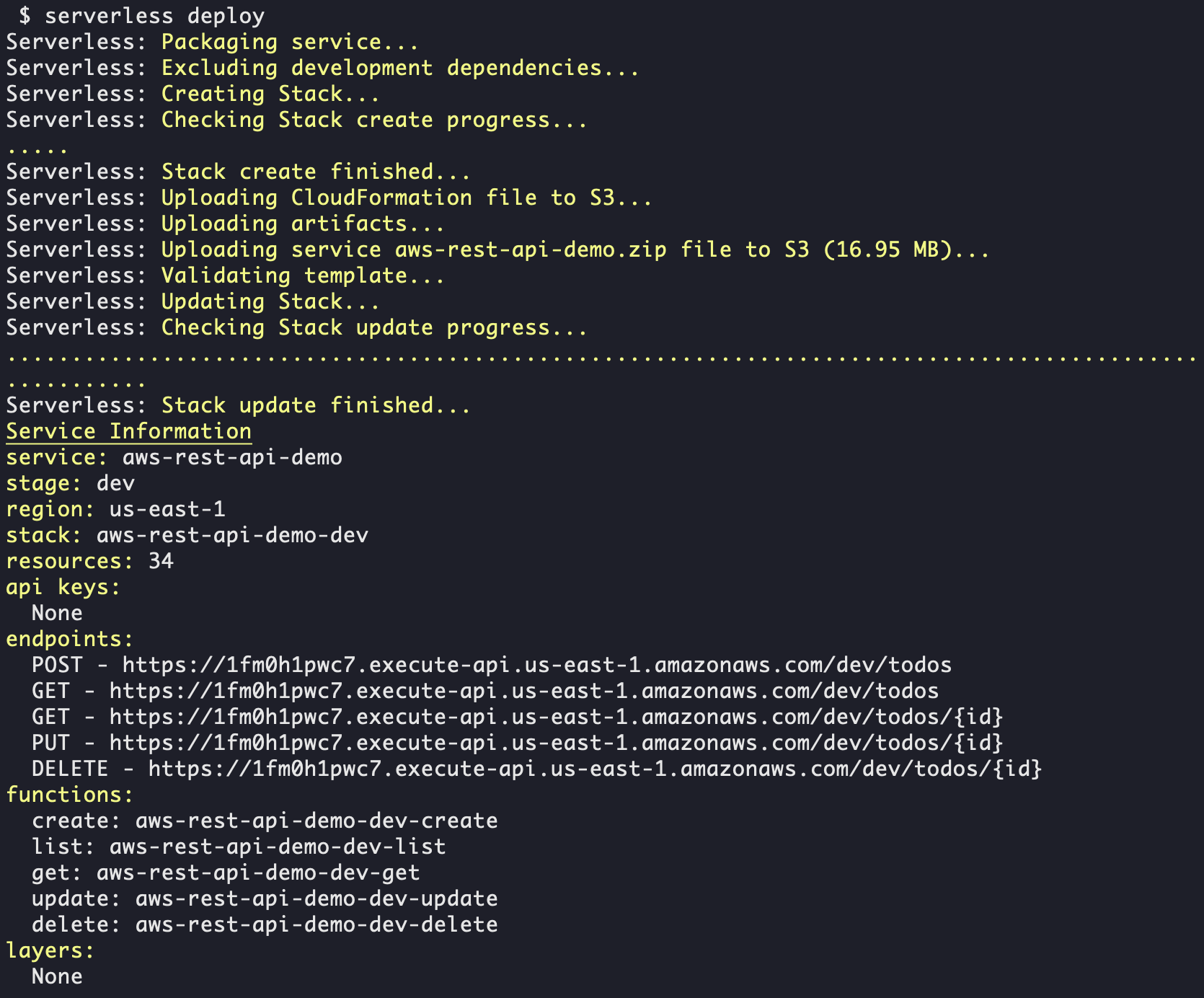The height and width of the screenshot is (998, 1204).
Task: Select the aws-rest-api-demo-dev-create function name
Action: [x=317, y=821]
